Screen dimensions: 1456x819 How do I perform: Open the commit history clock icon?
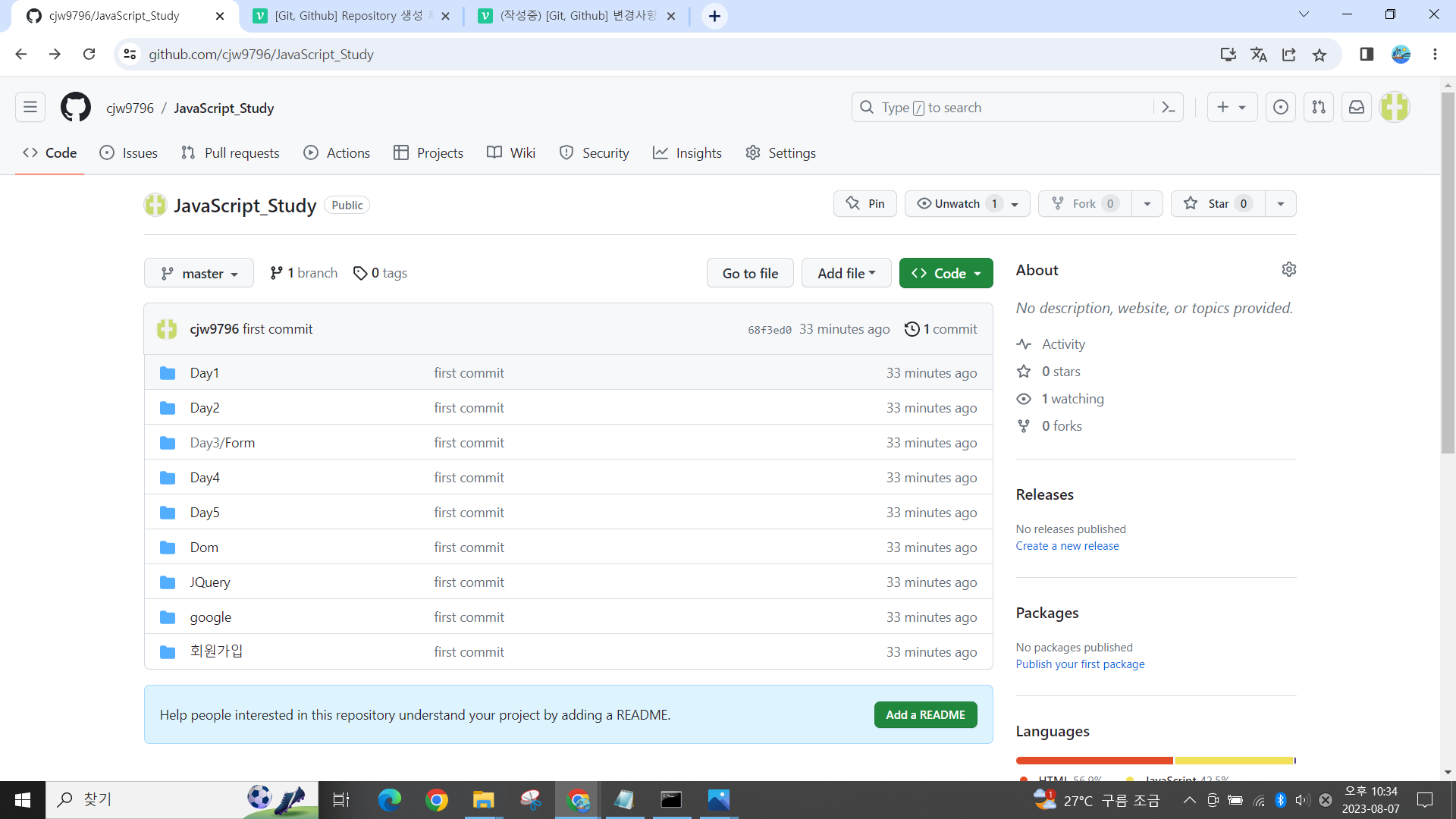click(x=912, y=329)
